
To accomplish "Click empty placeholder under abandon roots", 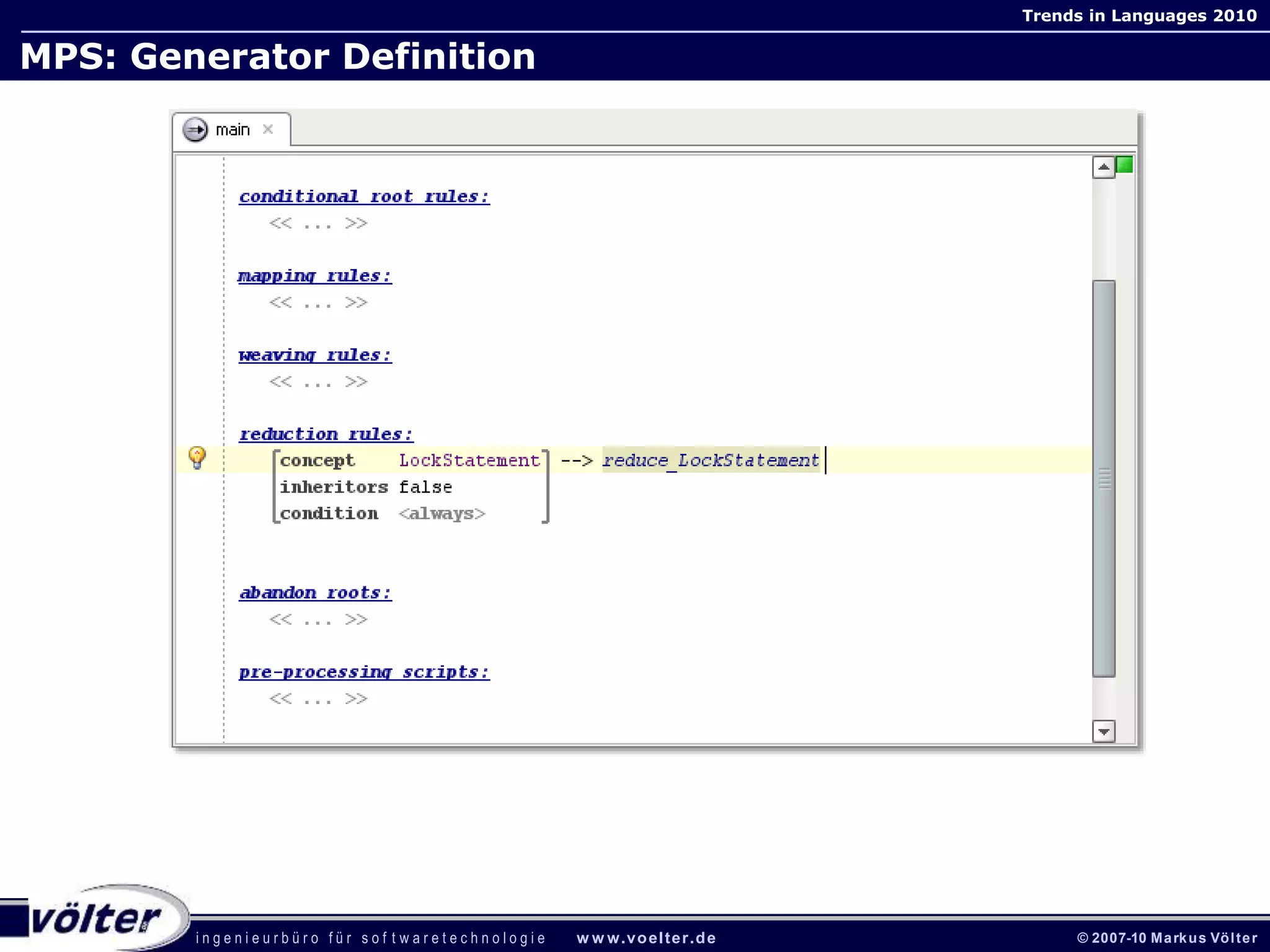I will tap(318, 620).
